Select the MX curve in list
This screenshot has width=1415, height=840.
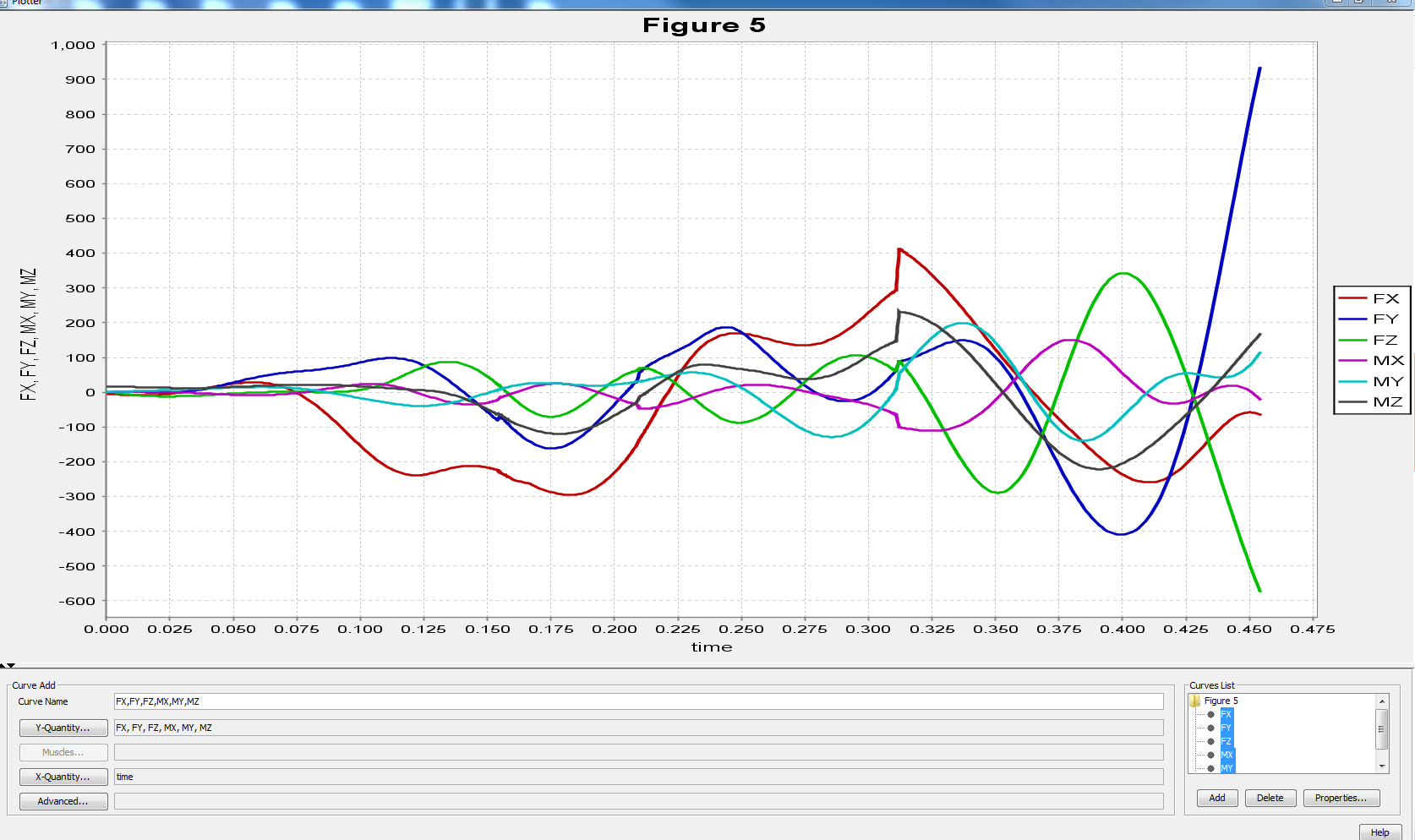pos(1227,755)
